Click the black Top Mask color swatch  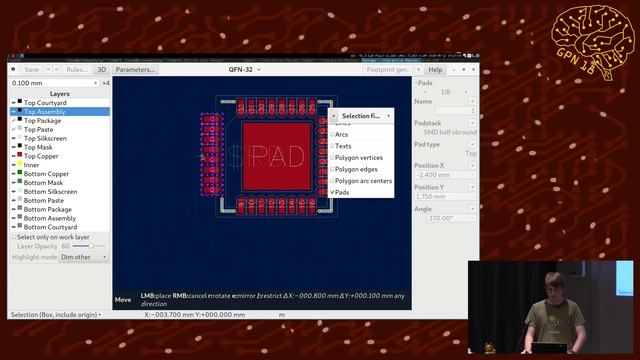[x=20, y=146]
